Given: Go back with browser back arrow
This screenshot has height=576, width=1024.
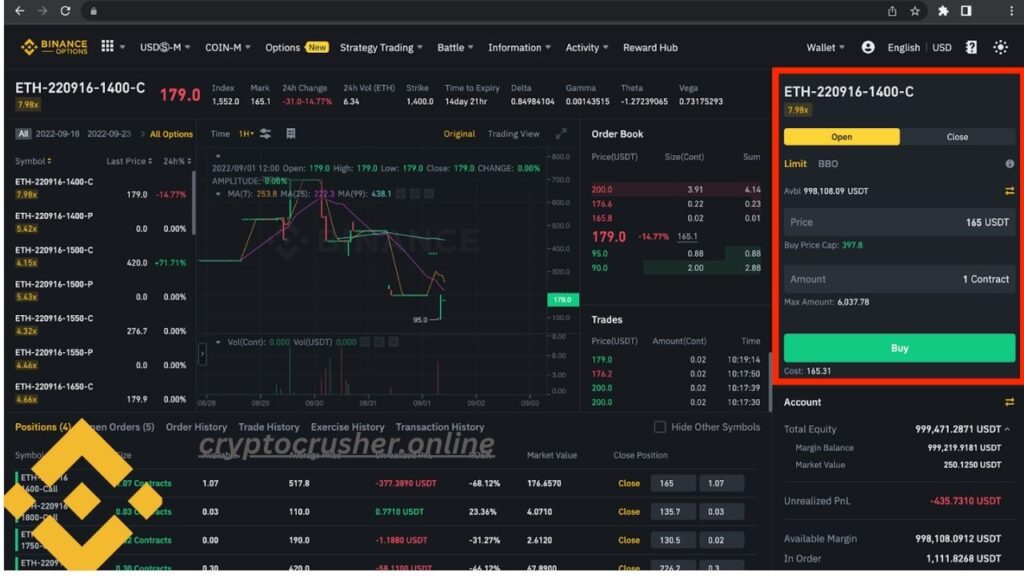Looking at the screenshot, I should tap(20, 11).
